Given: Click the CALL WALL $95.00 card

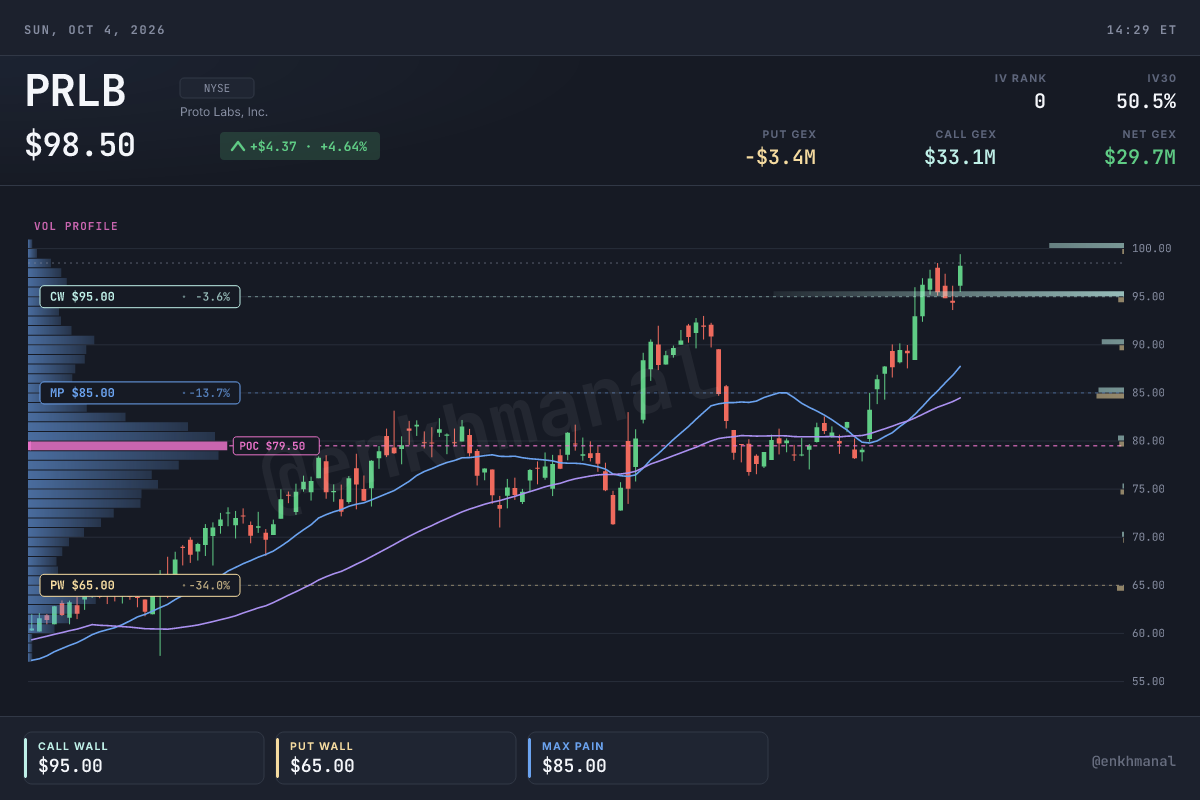Looking at the screenshot, I should (144, 757).
